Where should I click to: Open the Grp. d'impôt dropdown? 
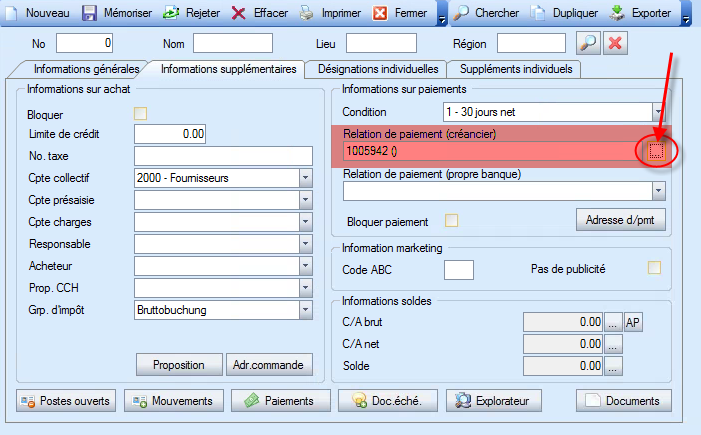(305, 310)
